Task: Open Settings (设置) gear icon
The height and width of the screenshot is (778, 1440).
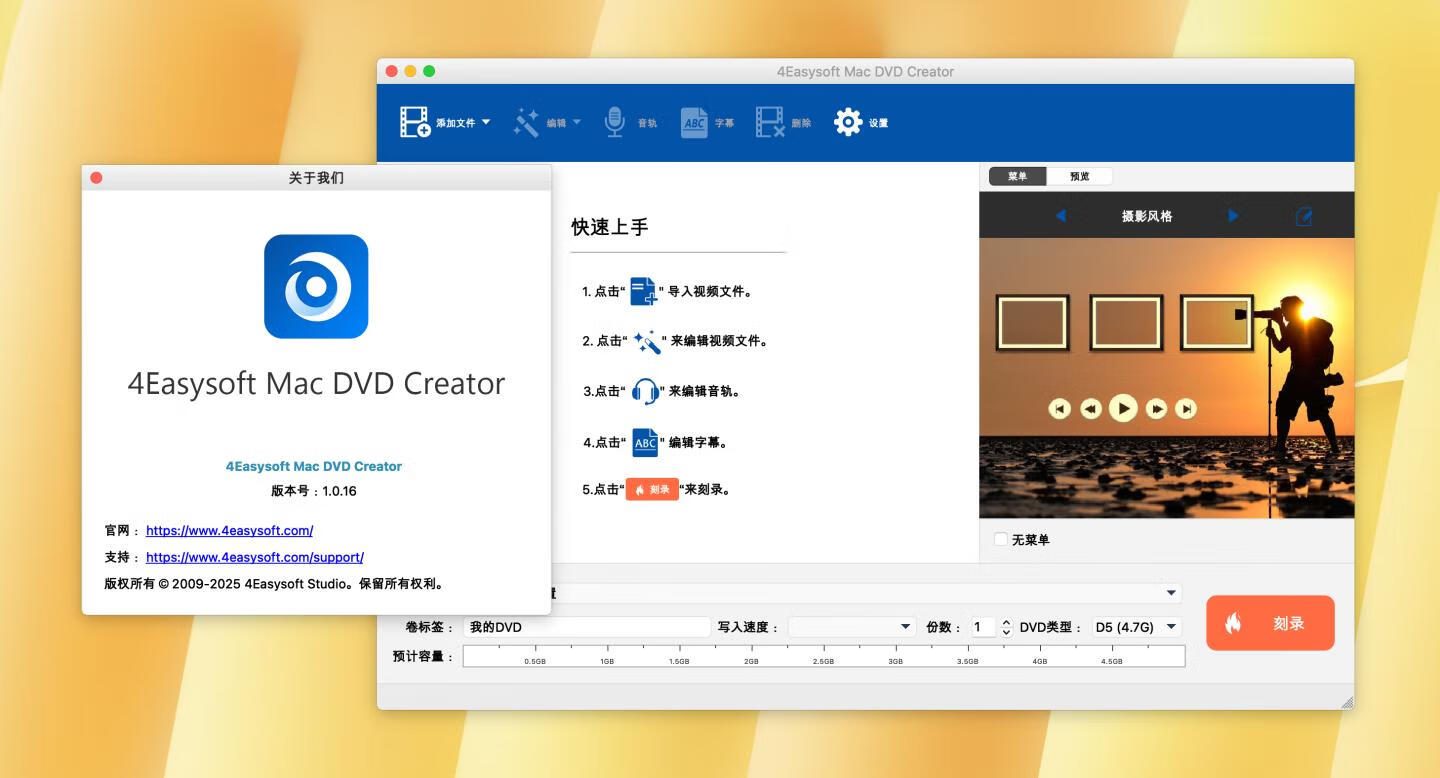Action: coord(848,122)
